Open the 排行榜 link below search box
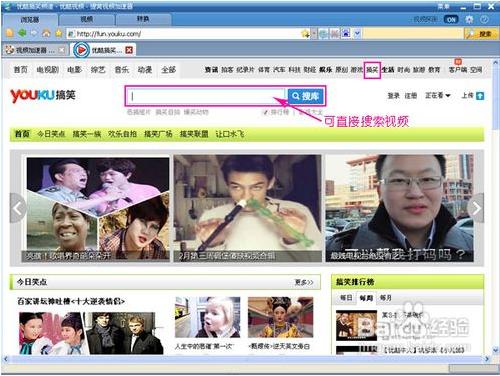The height and width of the screenshot is (376, 500). [x=279, y=112]
